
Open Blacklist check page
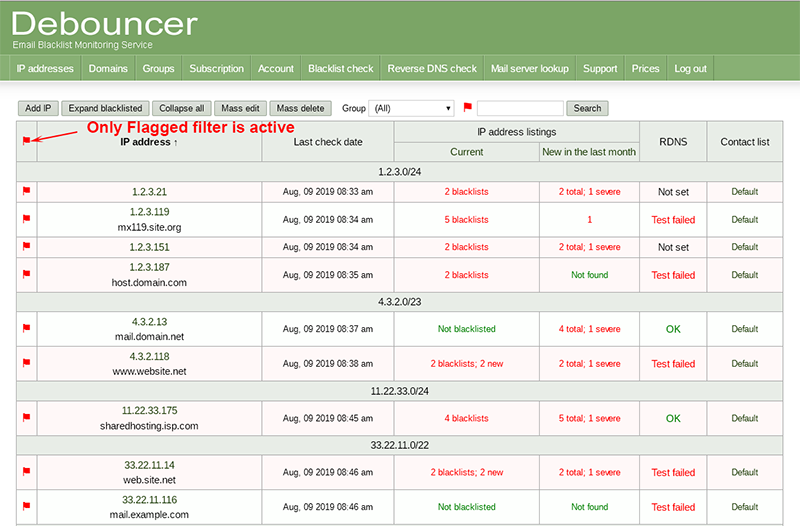click(341, 68)
